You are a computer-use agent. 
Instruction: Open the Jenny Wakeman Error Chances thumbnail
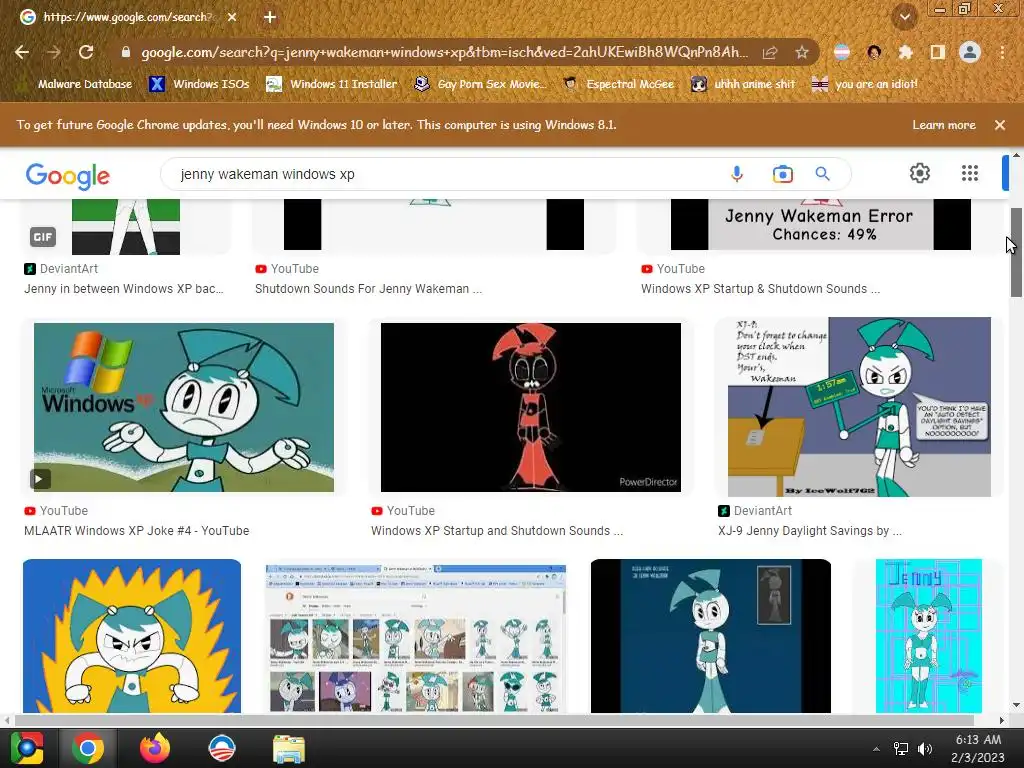tap(821, 225)
